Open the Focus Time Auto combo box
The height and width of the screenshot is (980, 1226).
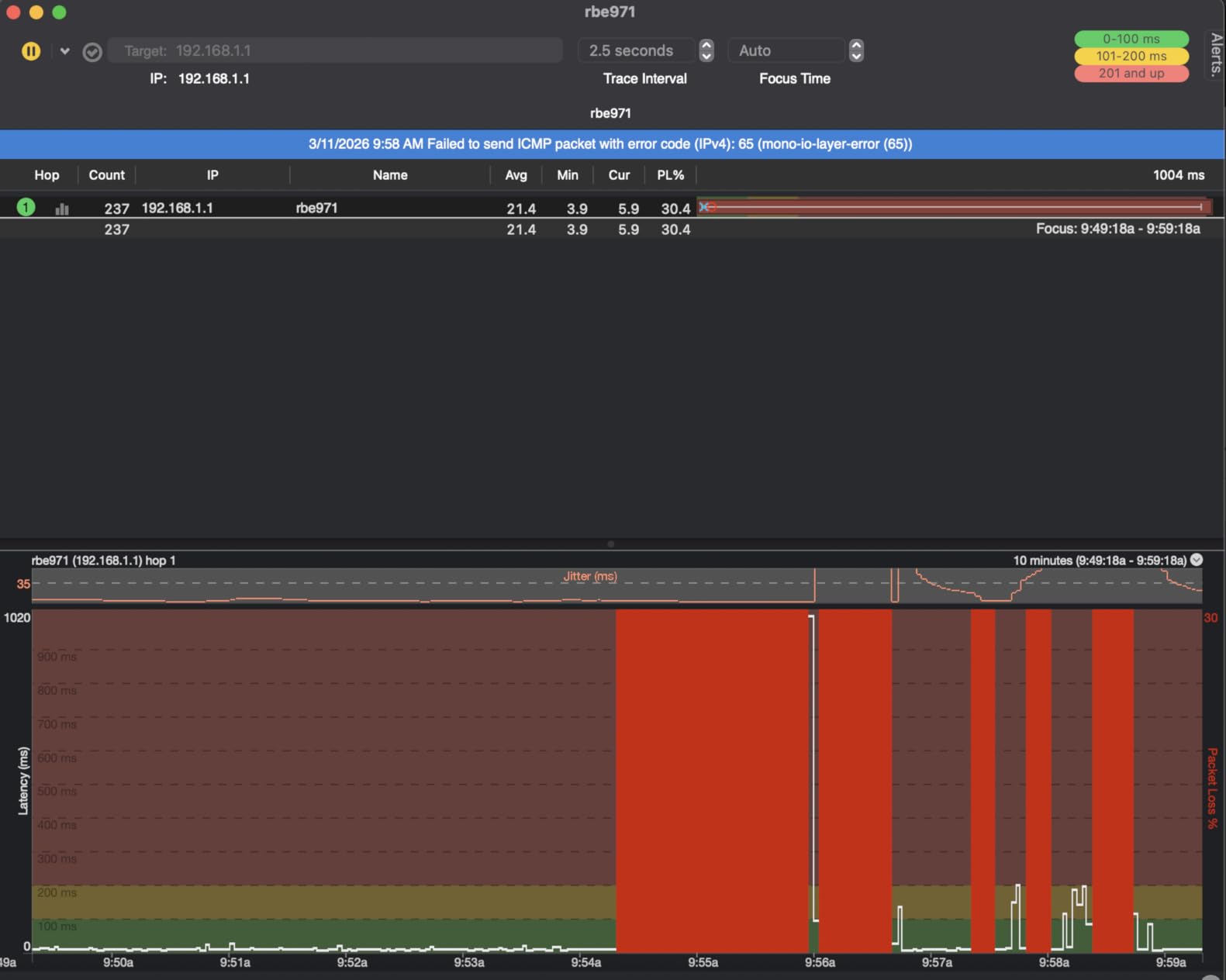pos(785,50)
